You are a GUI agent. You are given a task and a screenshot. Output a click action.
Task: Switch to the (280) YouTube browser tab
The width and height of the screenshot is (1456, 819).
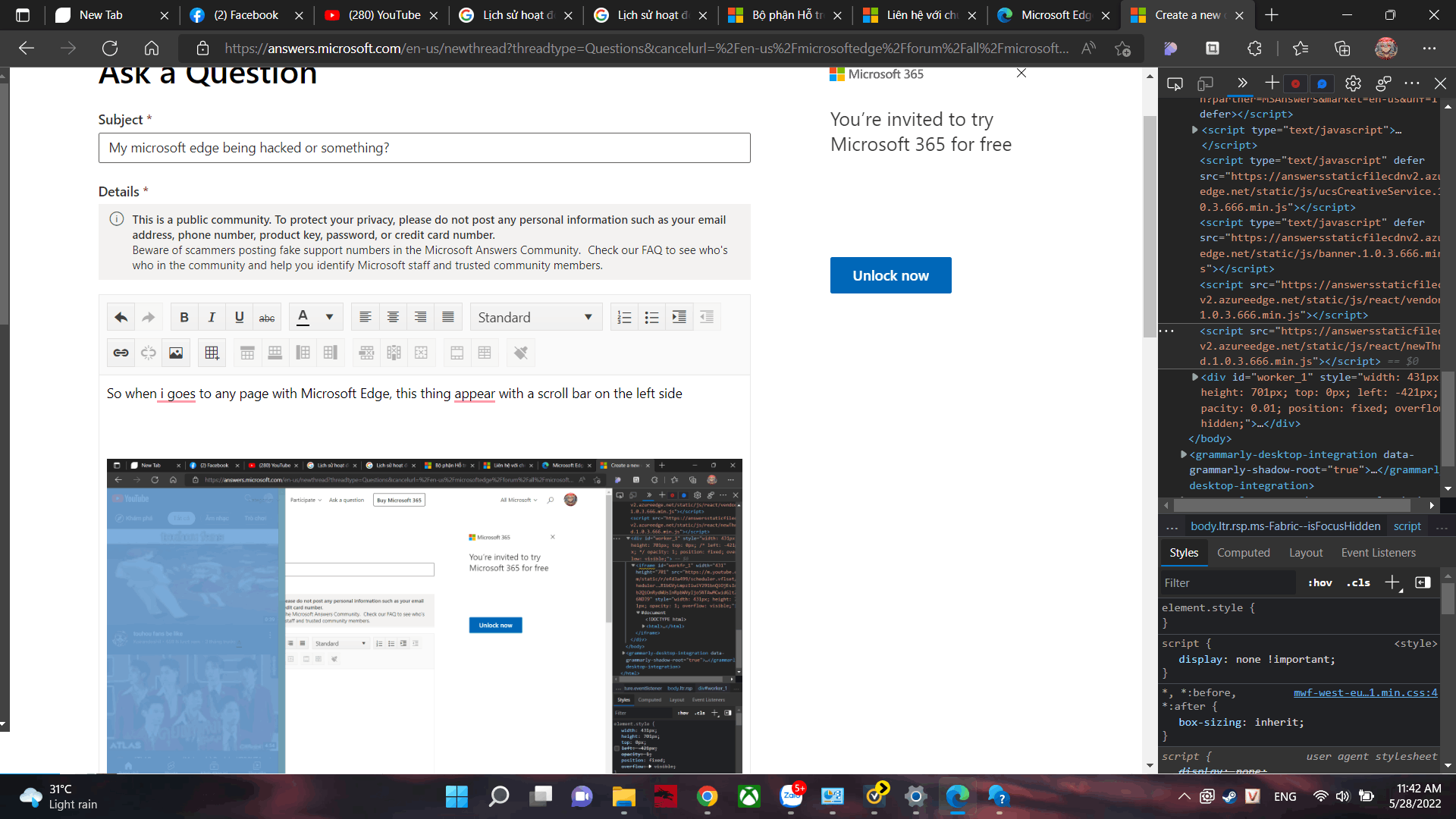tap(384, 15)
